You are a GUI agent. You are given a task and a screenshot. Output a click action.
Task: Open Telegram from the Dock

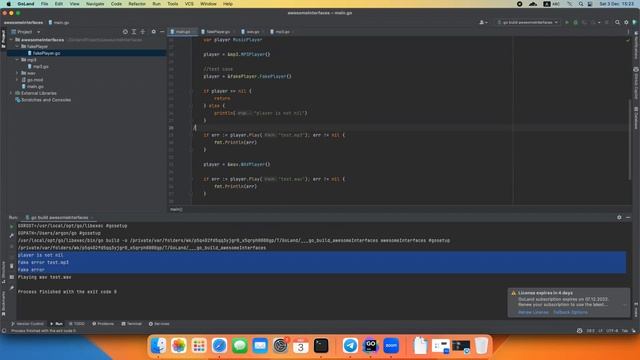click(x=350, y=346)
